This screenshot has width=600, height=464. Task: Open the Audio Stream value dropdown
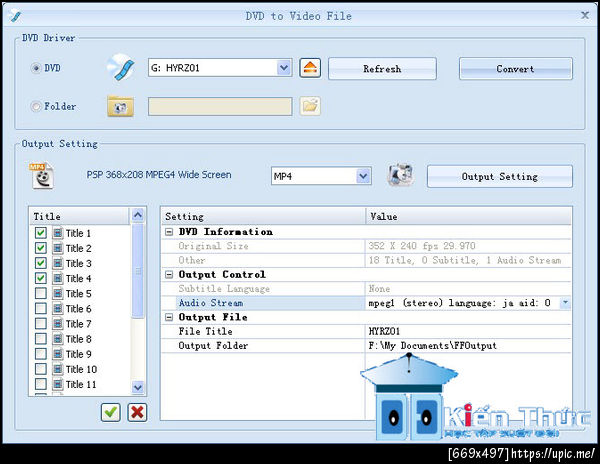[x=565, y=303]
